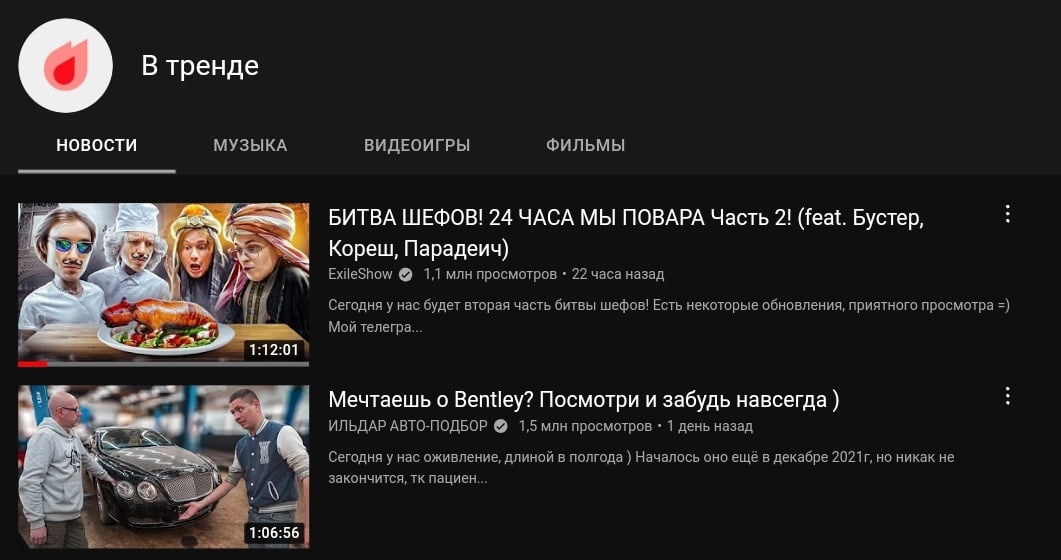Switch to the МУЗЫКА tab
Viewport: 1061px width, 560px height.
[250, 145]
